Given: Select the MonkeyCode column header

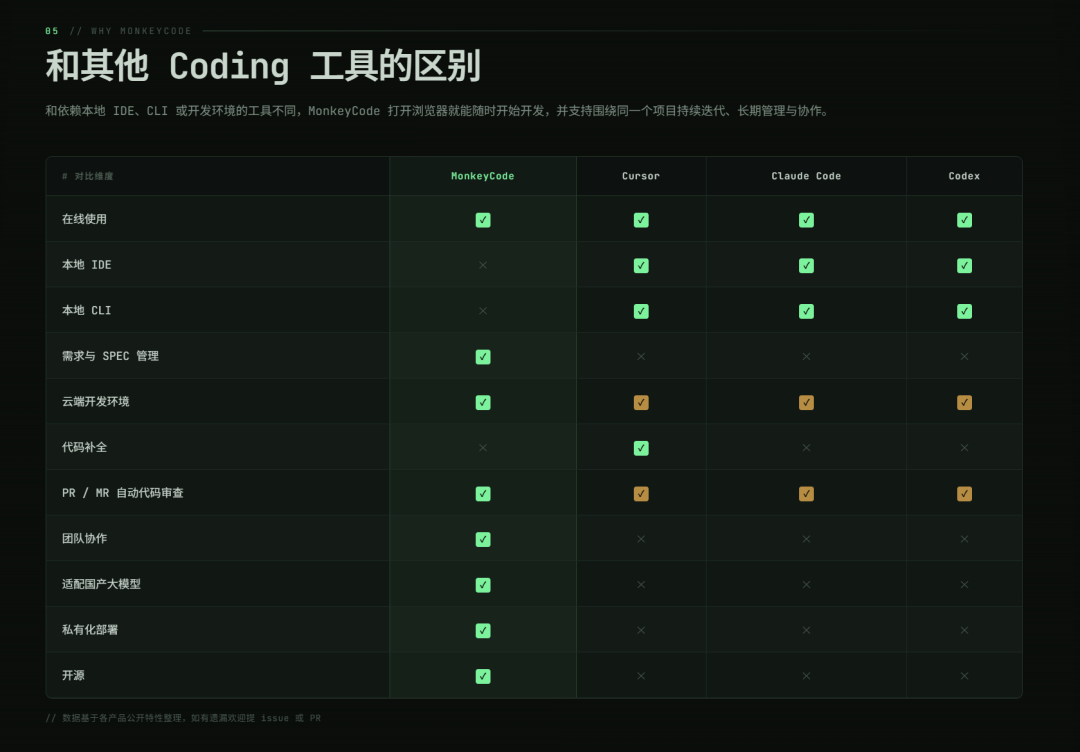Looking at the screenshot, I should point(483,176).
